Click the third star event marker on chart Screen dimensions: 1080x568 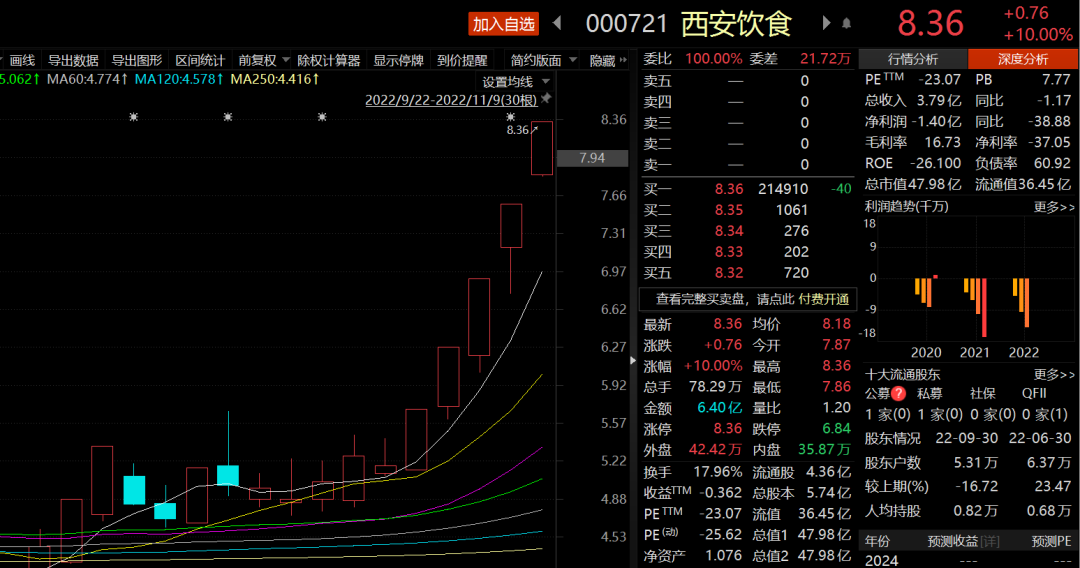click(322, 117)
